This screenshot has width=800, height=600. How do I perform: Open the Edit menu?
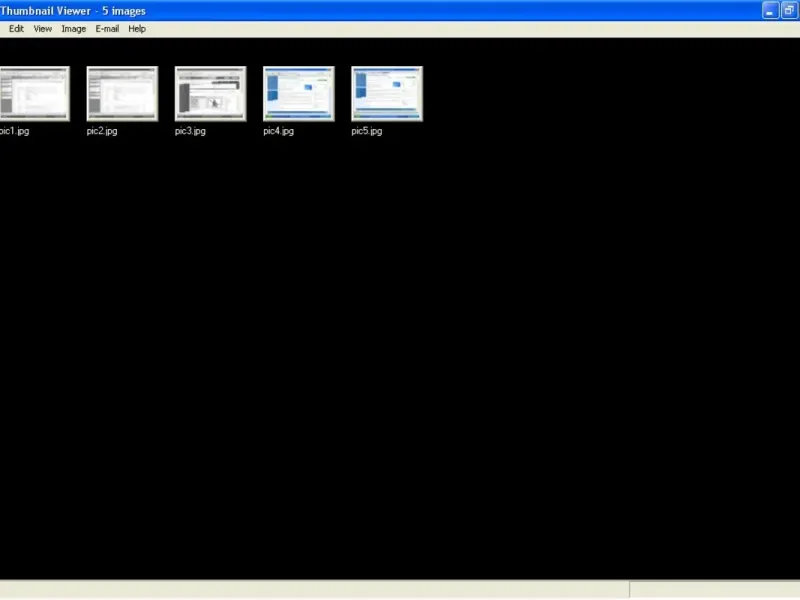pyautogui.click(x=16, y=29)
